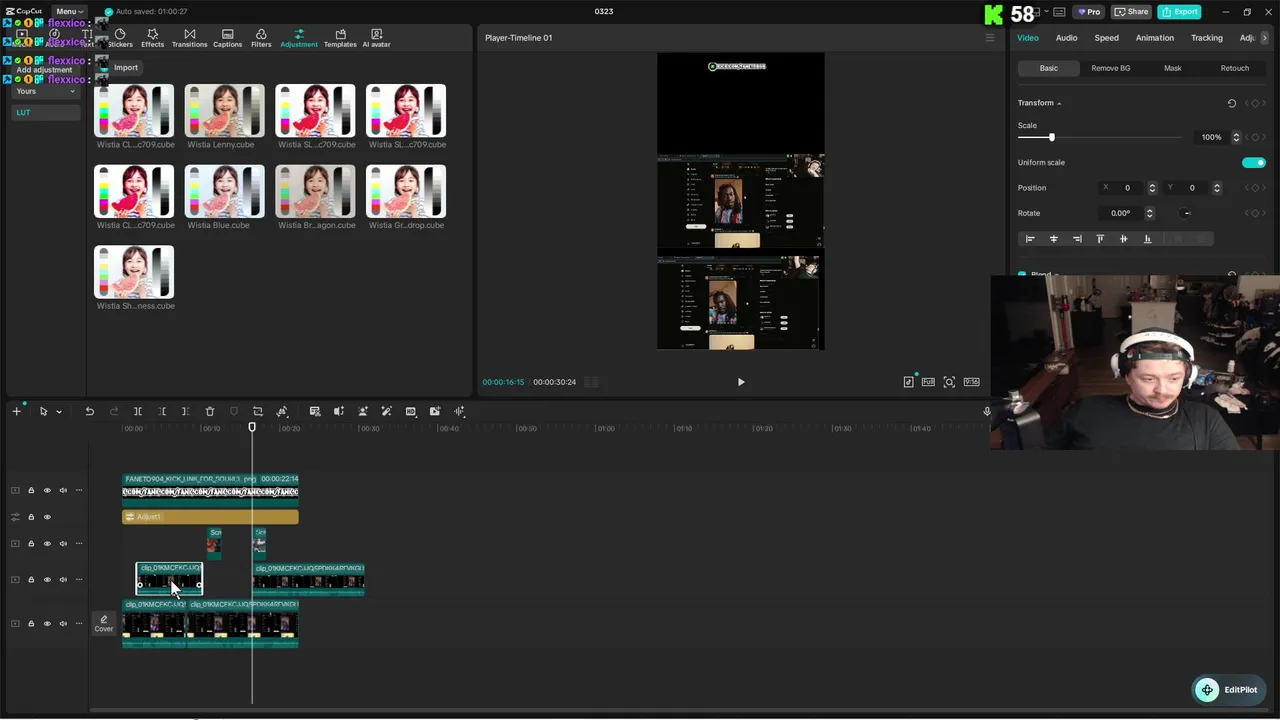
Task: Add a keyframe for Scale
Action: tap(1255, 137)
